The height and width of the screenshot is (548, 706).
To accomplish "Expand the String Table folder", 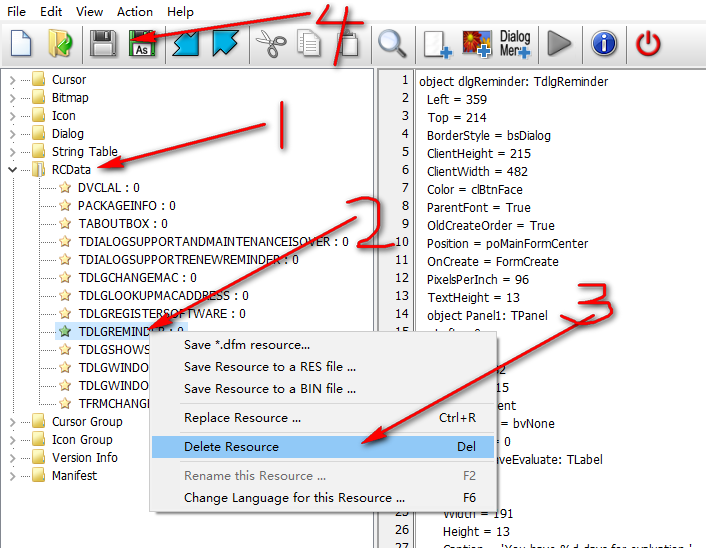I will [13, 152].
